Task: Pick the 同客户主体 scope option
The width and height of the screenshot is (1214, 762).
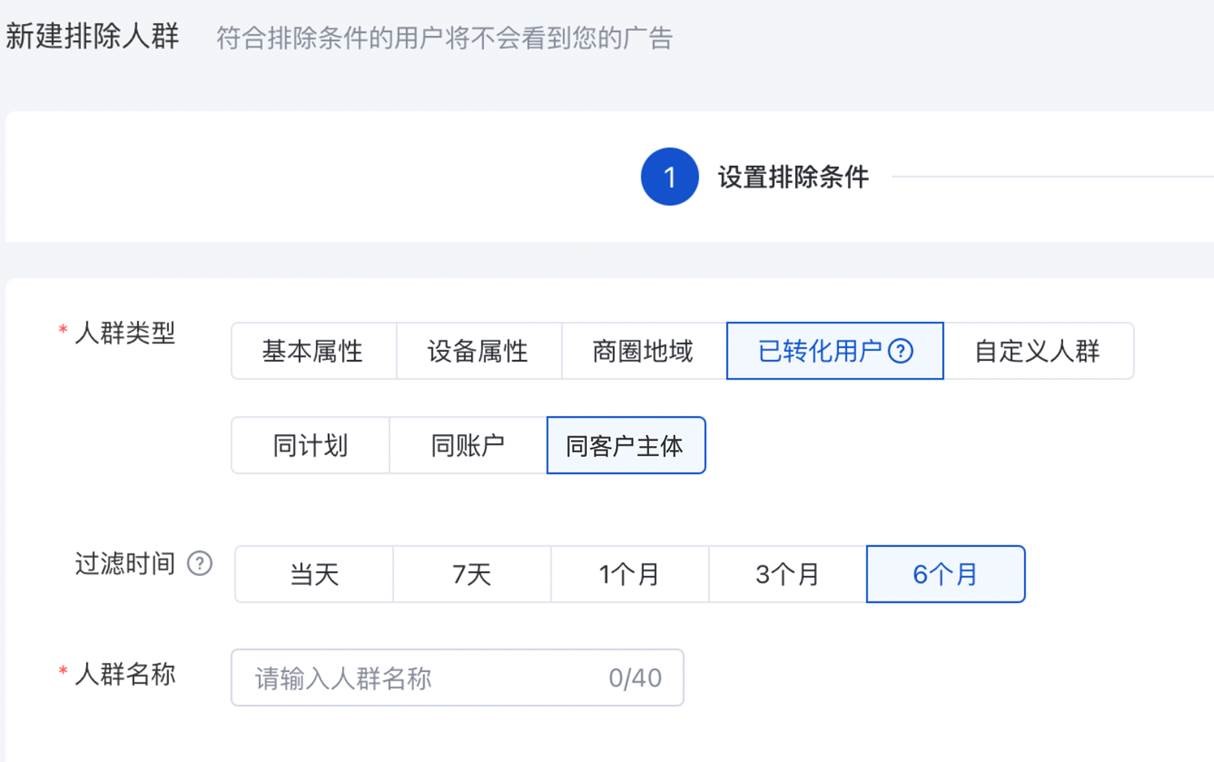Action: coord(625,446)
